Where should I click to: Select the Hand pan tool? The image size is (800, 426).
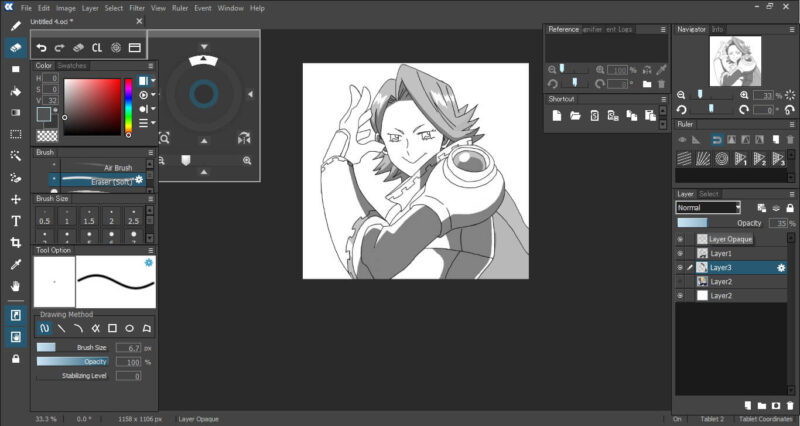15,286
